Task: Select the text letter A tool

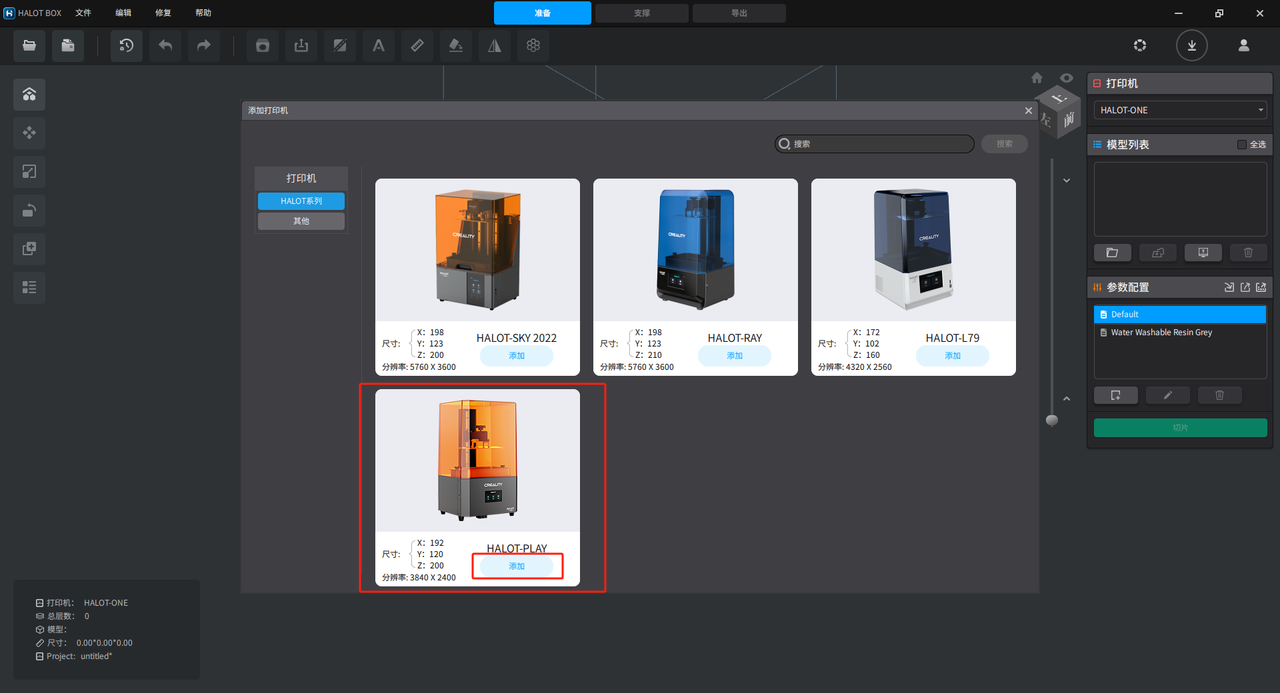Action: [379, 45]
